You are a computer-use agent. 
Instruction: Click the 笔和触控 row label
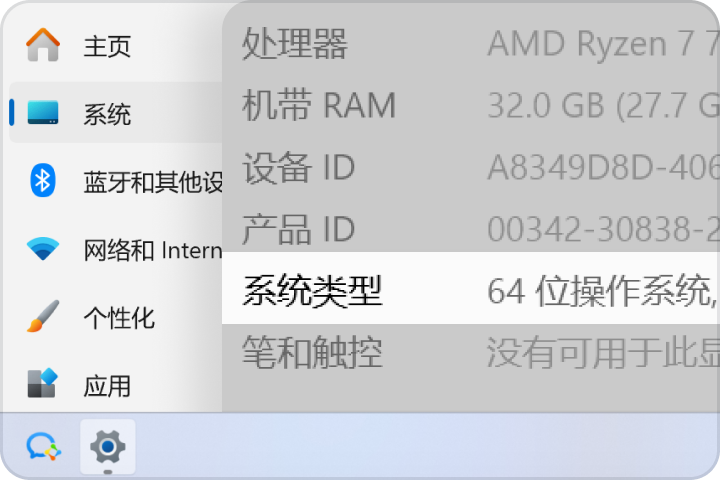point(312,352)
